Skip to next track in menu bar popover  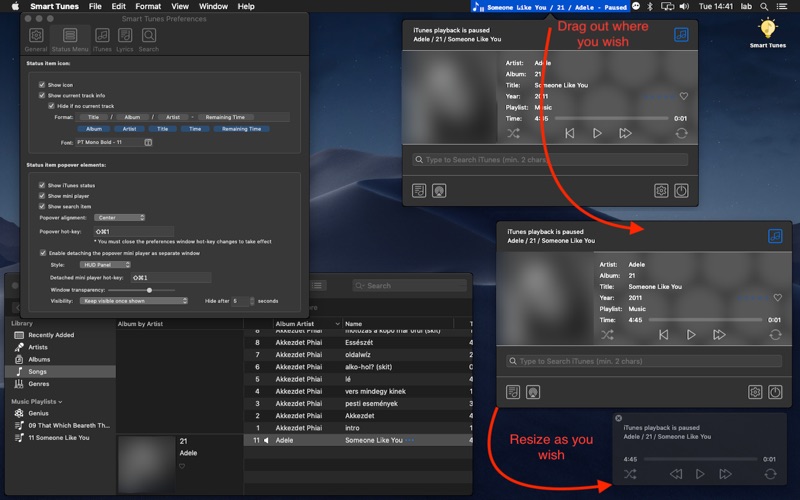[x=625, y=134]
